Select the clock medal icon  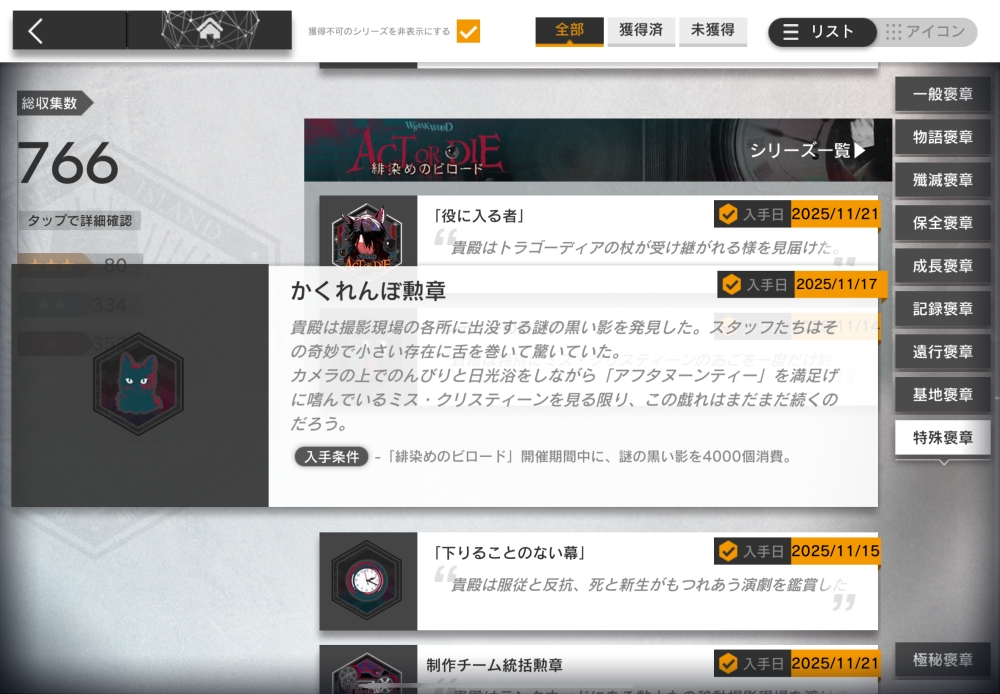pyautogui.click(x=367, y=580)
